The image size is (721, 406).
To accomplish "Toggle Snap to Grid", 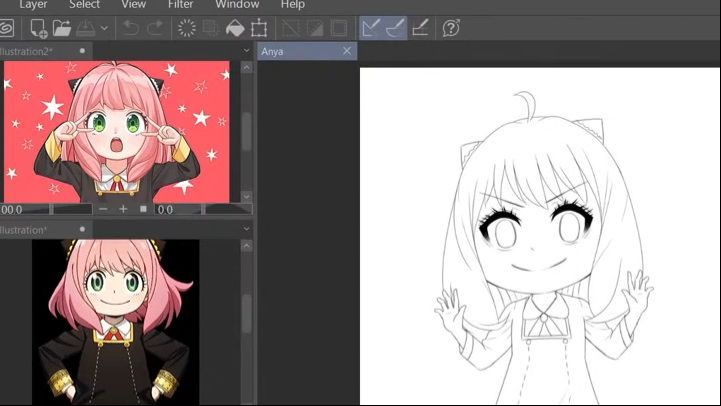I will (x=420, y=29).
